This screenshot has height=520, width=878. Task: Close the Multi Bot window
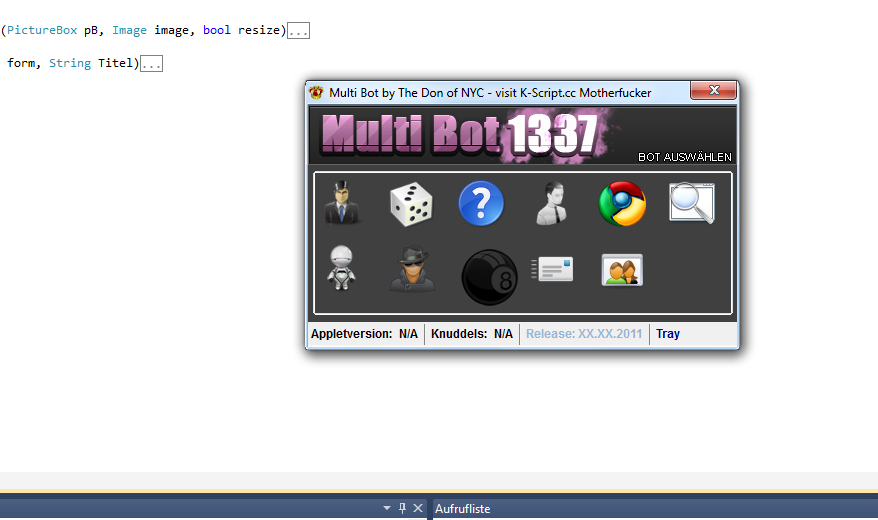click(713, 90)
